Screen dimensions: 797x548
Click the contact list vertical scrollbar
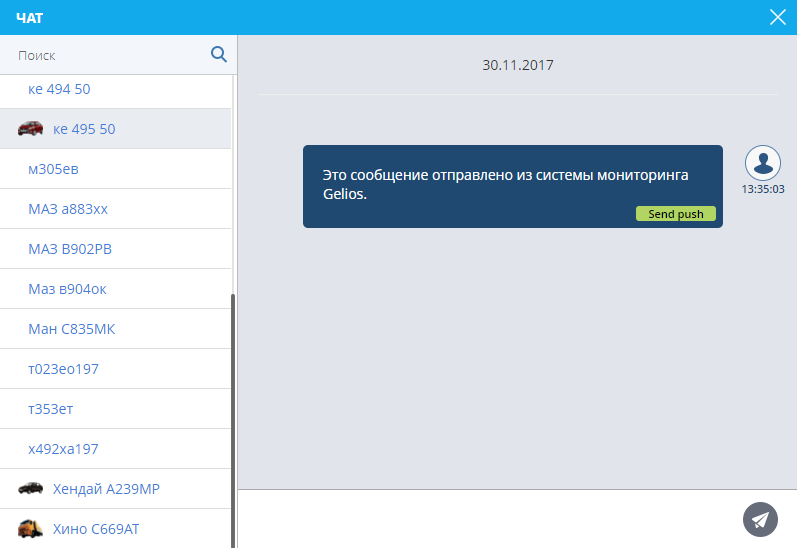(234, 420)
